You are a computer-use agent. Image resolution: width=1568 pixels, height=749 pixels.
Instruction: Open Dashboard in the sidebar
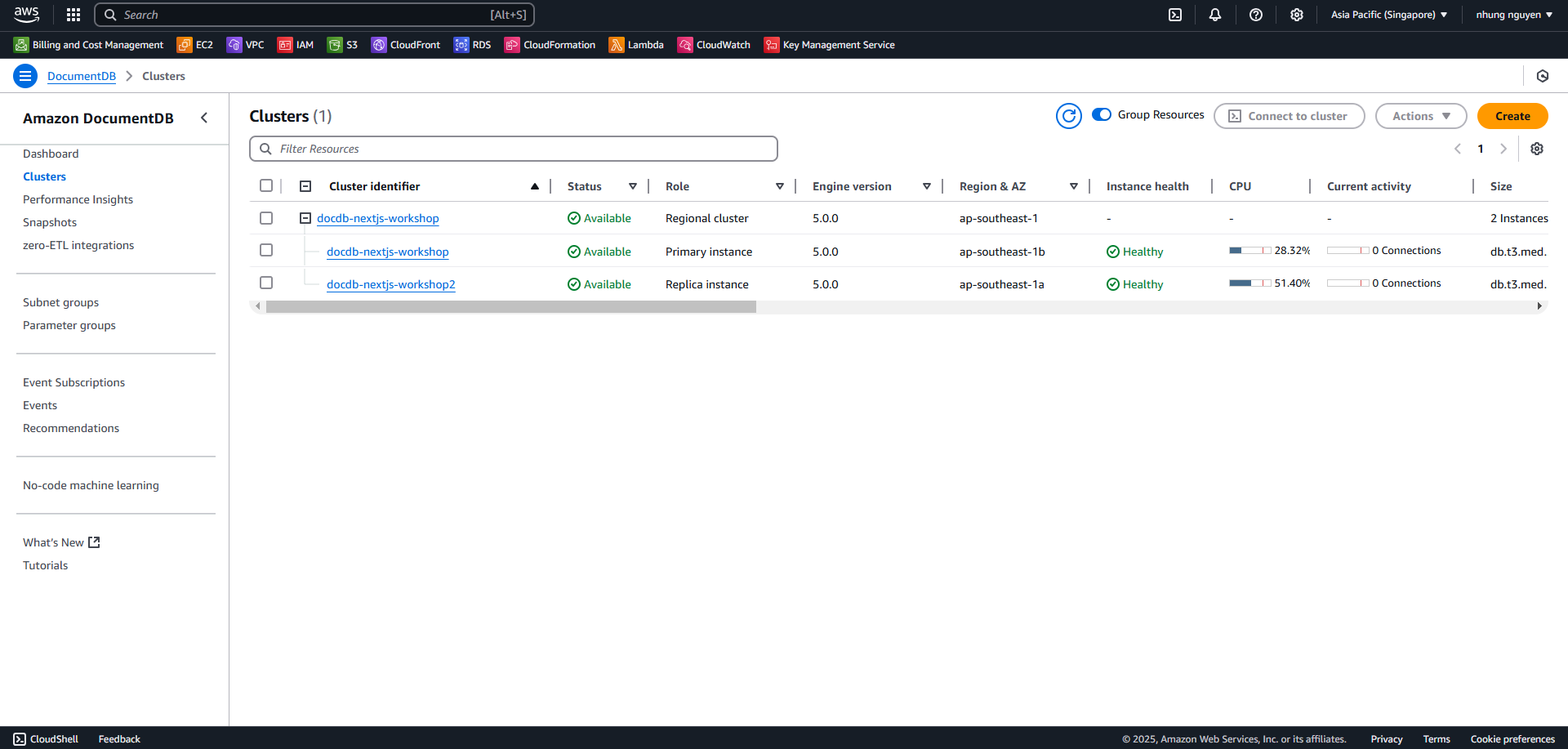tap(51, 154)
